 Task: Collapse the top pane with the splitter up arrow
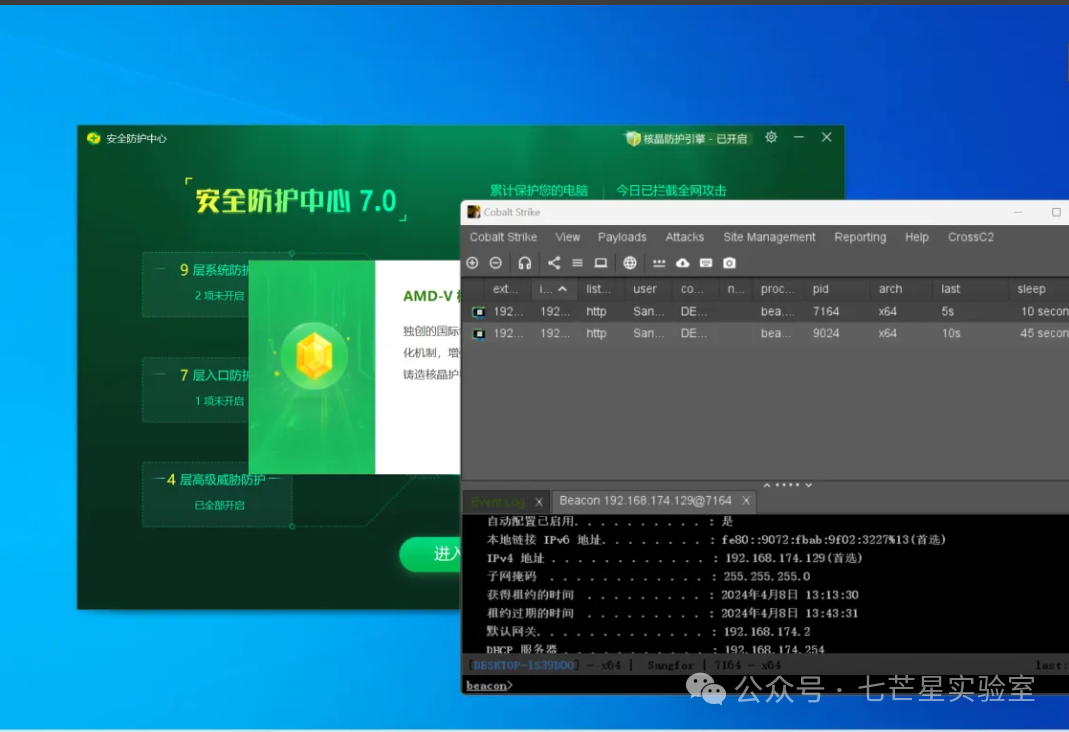(x=767, y=485)
